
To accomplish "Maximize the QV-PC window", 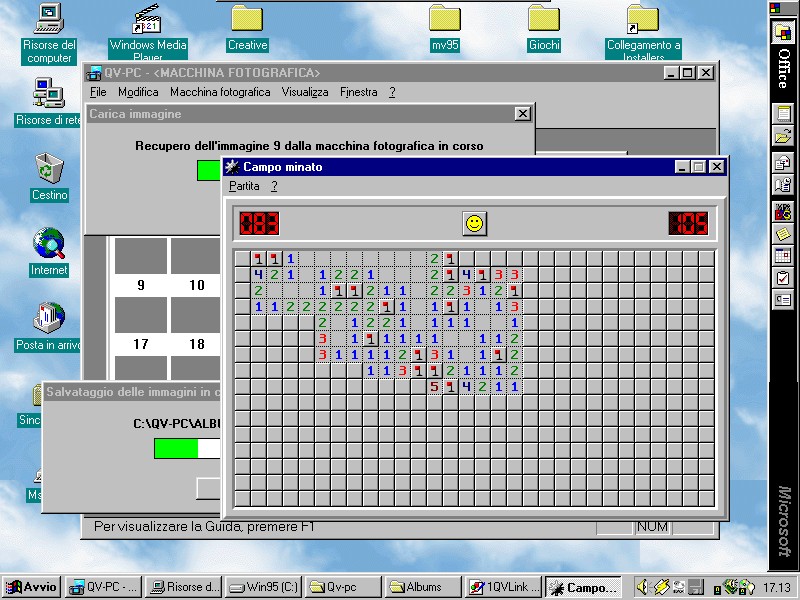I will [x=688, y=72].
